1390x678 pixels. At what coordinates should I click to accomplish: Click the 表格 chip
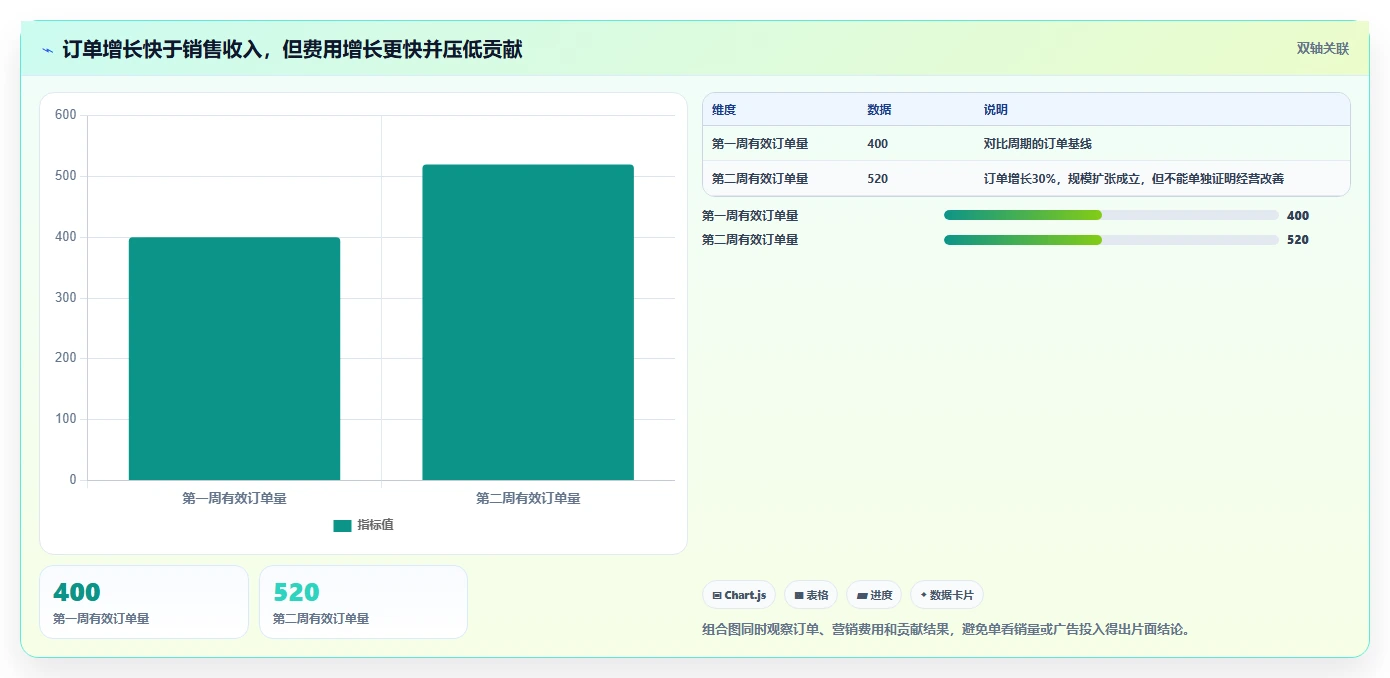[x=811, y=595]
